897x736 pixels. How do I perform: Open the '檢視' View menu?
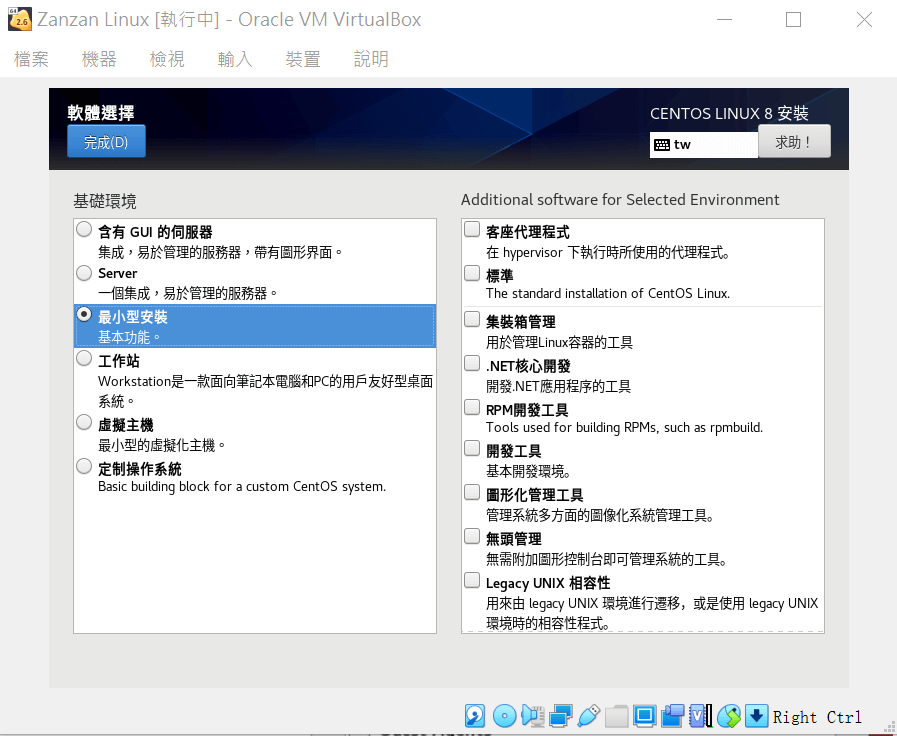[167, 59]
